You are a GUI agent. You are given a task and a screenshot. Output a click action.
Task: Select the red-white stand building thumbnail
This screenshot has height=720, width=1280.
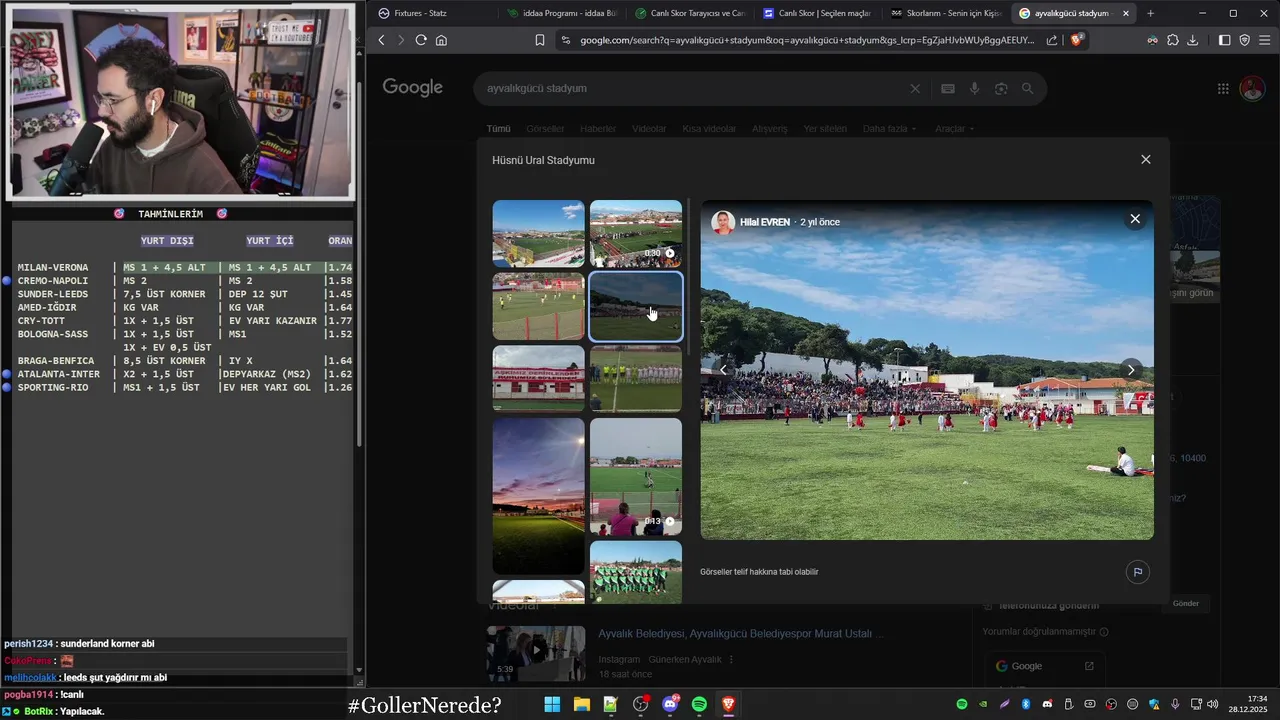point(538,378)
